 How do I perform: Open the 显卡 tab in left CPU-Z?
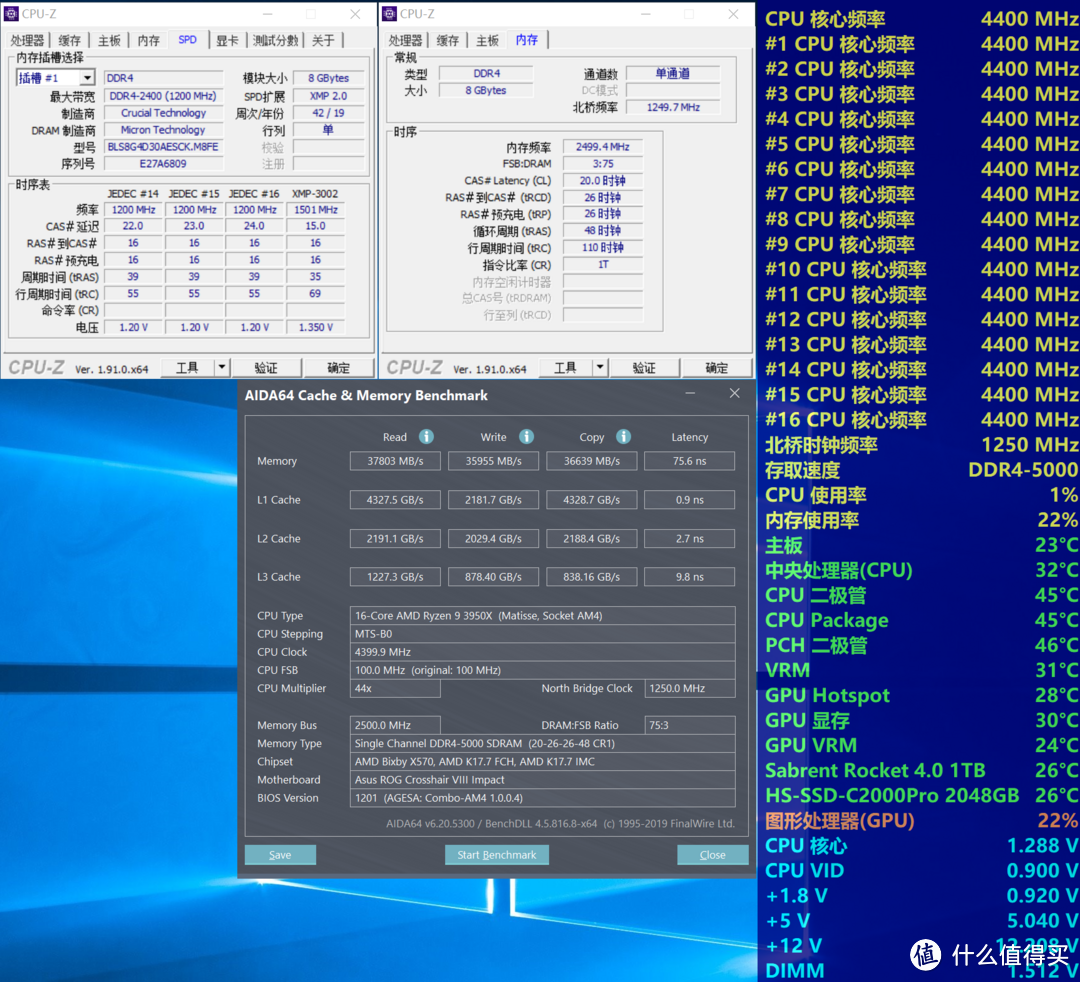coord(227,41)
